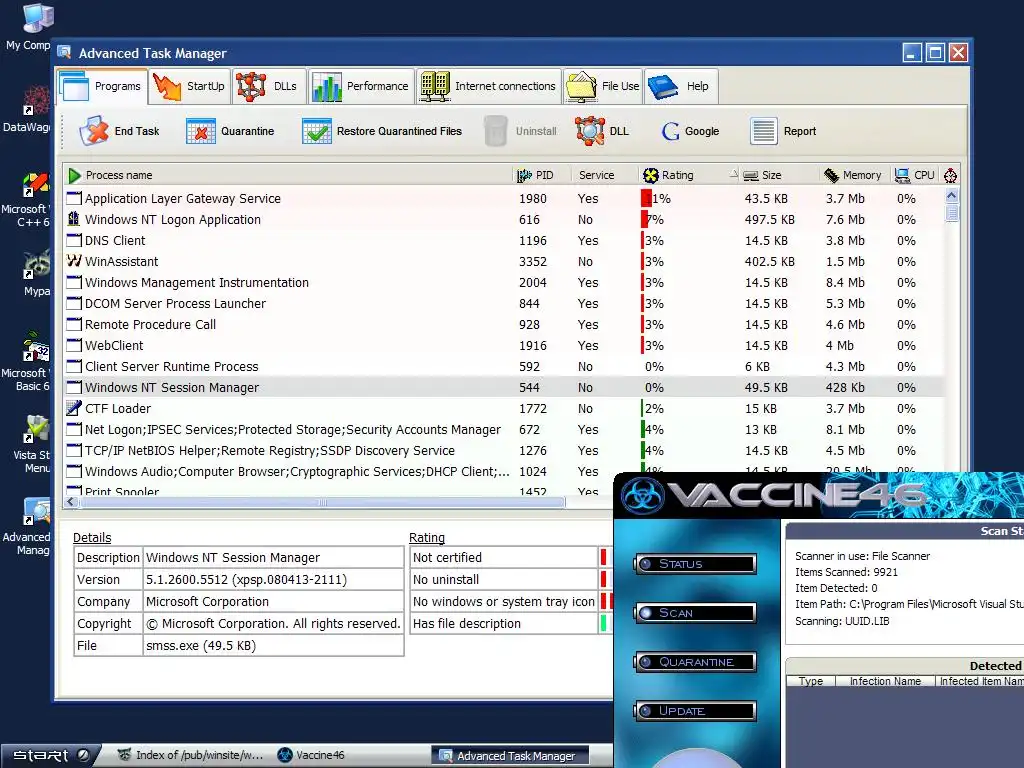Viewport: 1024px width, 768px height.
Task: Click the Status button in Vaccine46
Action: pos(695,564)
